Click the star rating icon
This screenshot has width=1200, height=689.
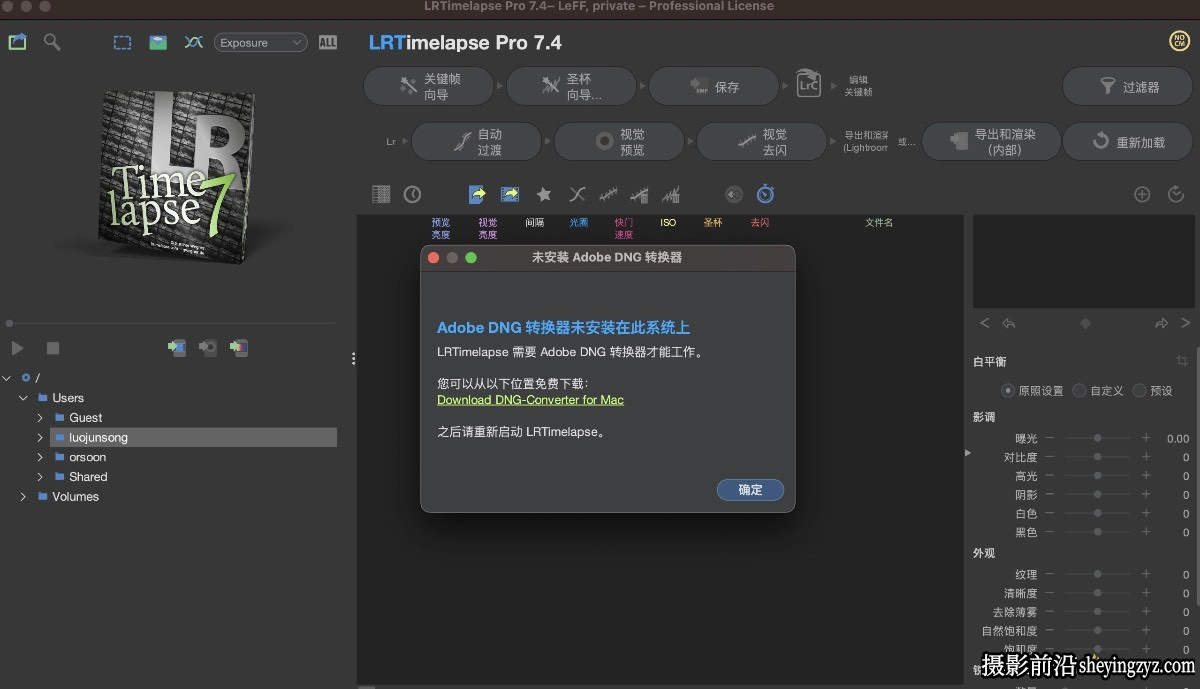coord(544,194)
